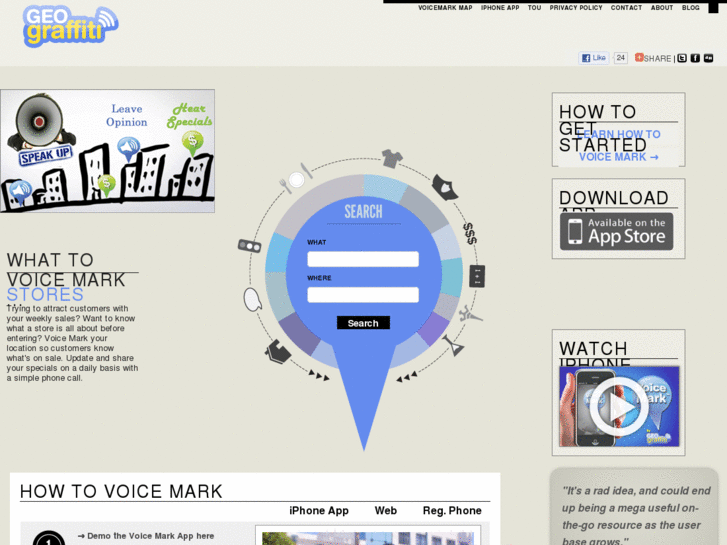Open IPHONE APP in top navigation
Screen dimensions: 727x545
click(x=500, y=8)
